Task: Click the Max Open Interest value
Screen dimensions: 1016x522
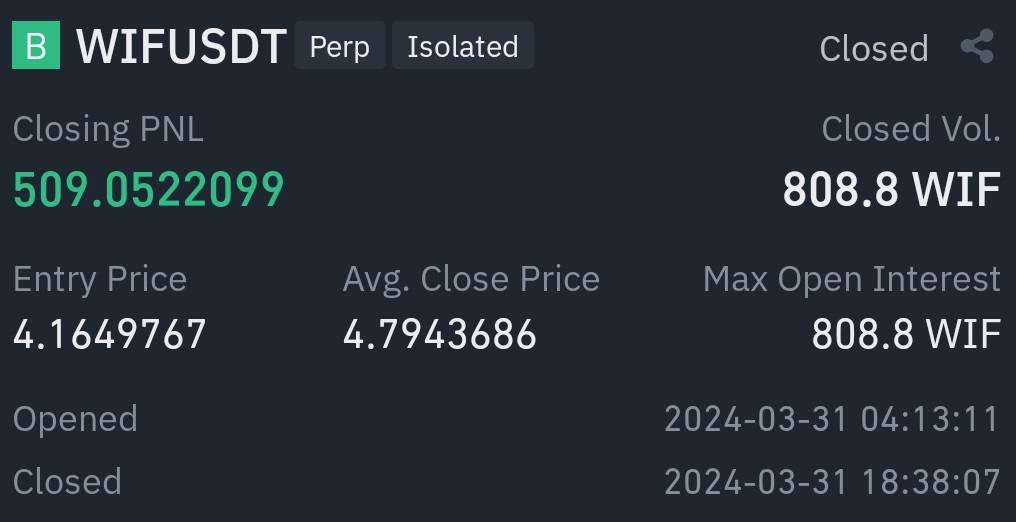Action: pyautogui.click(x=905, y=334)
